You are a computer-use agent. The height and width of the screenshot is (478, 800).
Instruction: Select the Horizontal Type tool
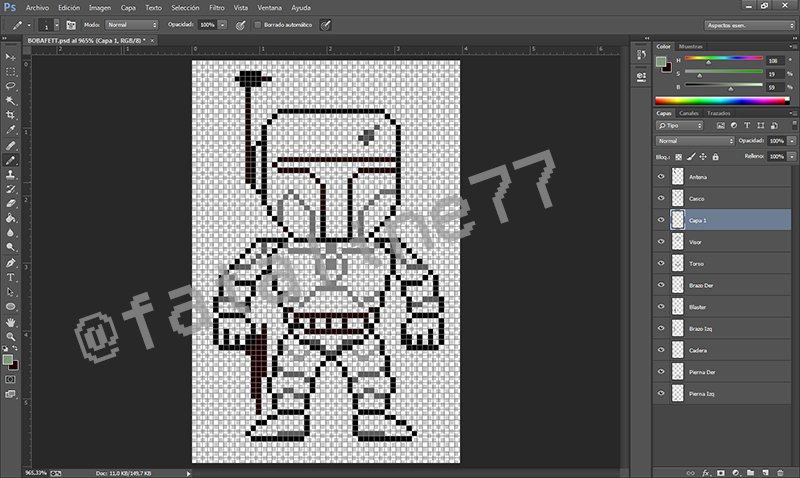[x=10, y=278]
